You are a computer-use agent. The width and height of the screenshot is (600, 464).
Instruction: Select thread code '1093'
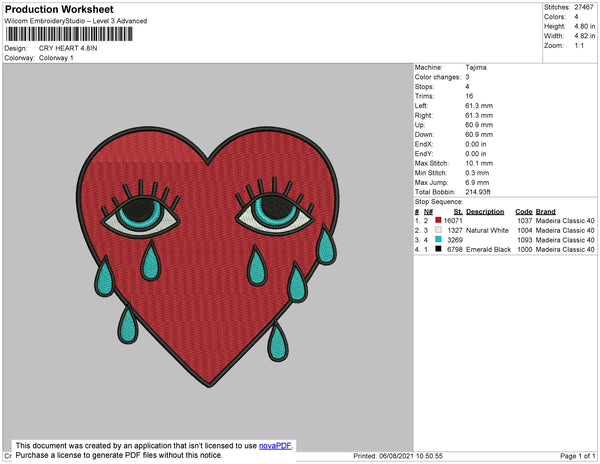pos(525,240)
